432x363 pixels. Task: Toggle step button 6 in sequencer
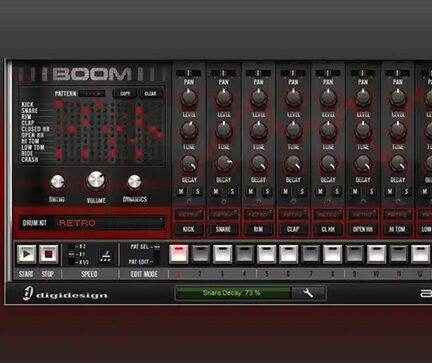click(289, 254)
